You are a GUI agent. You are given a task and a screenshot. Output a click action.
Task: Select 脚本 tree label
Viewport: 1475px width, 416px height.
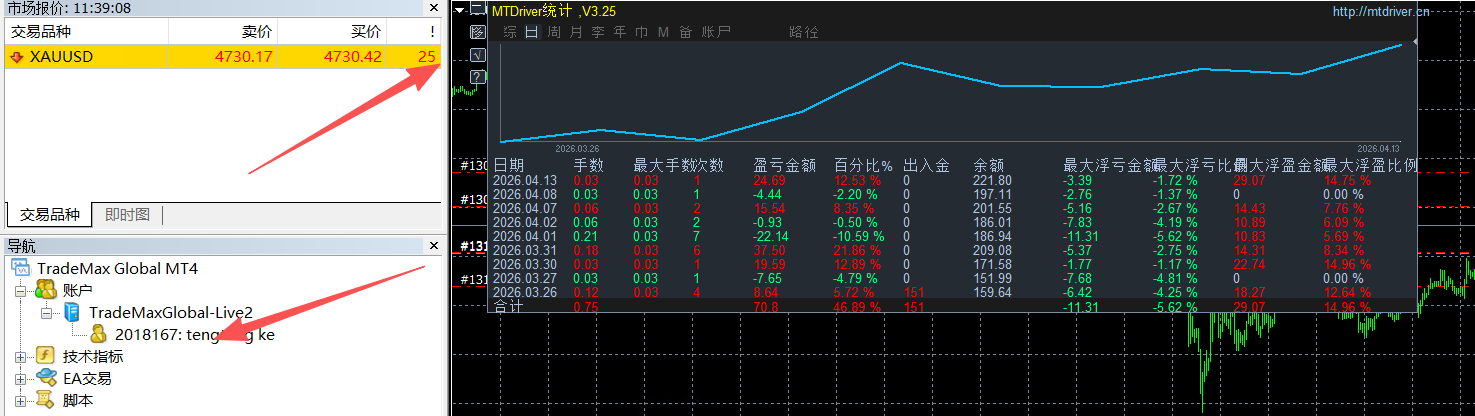tap(77, 400)
